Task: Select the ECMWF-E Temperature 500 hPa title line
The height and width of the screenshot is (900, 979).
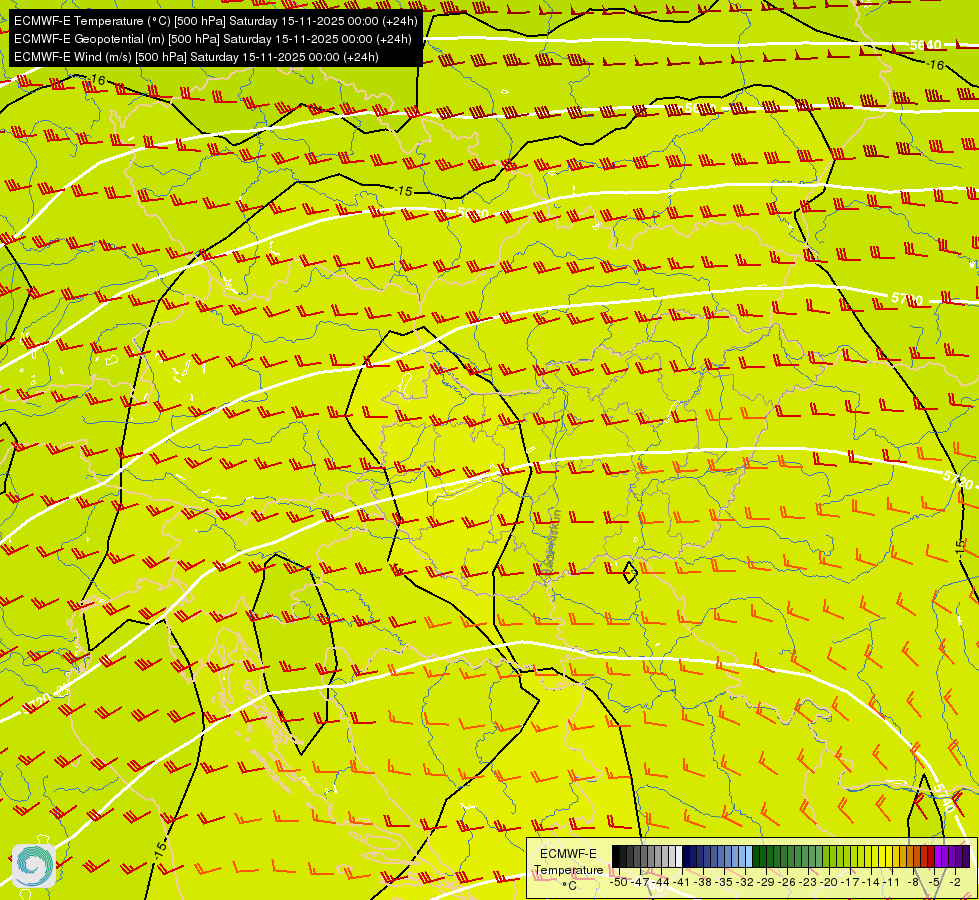Action: tap(215, 21)
